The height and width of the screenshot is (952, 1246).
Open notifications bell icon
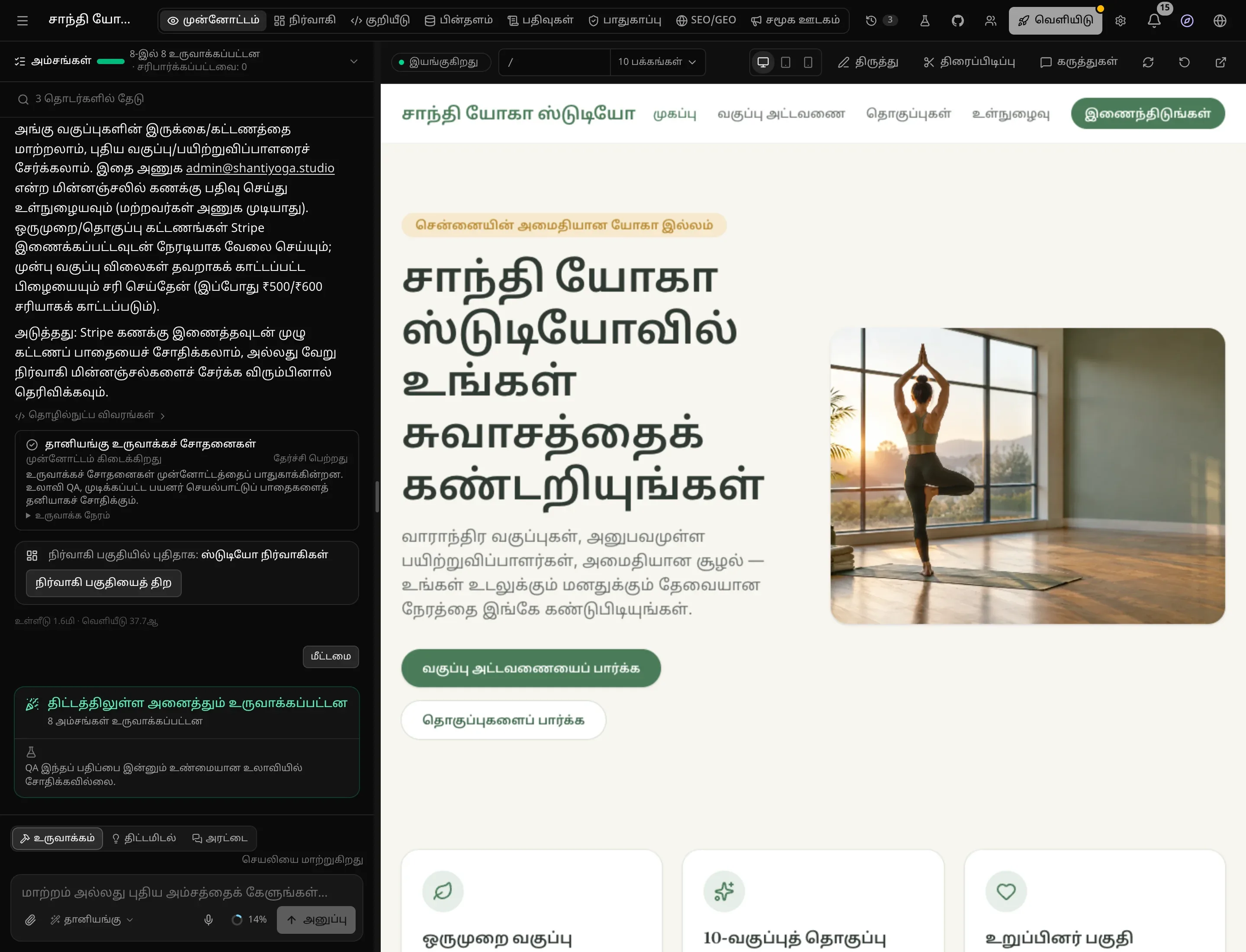(x=1154, y=21)
